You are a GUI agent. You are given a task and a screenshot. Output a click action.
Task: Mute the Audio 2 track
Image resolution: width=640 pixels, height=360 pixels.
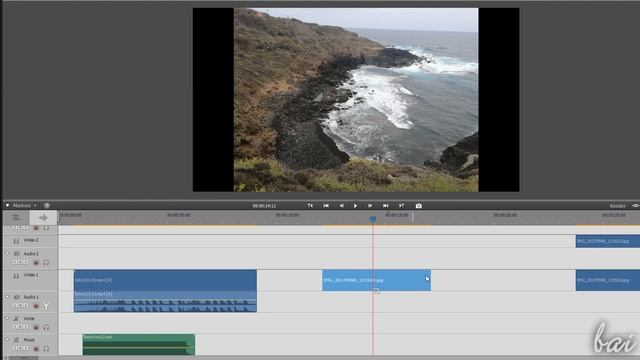36,262
